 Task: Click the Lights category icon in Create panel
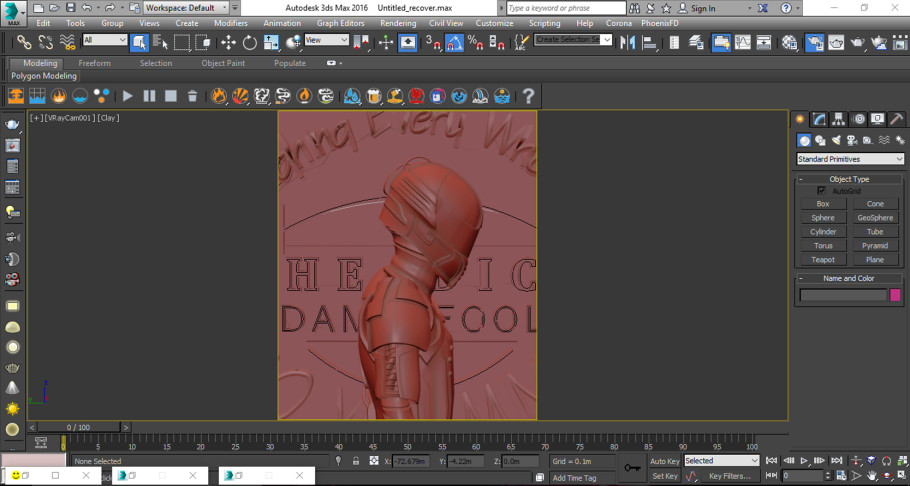(x=836, y=140)
